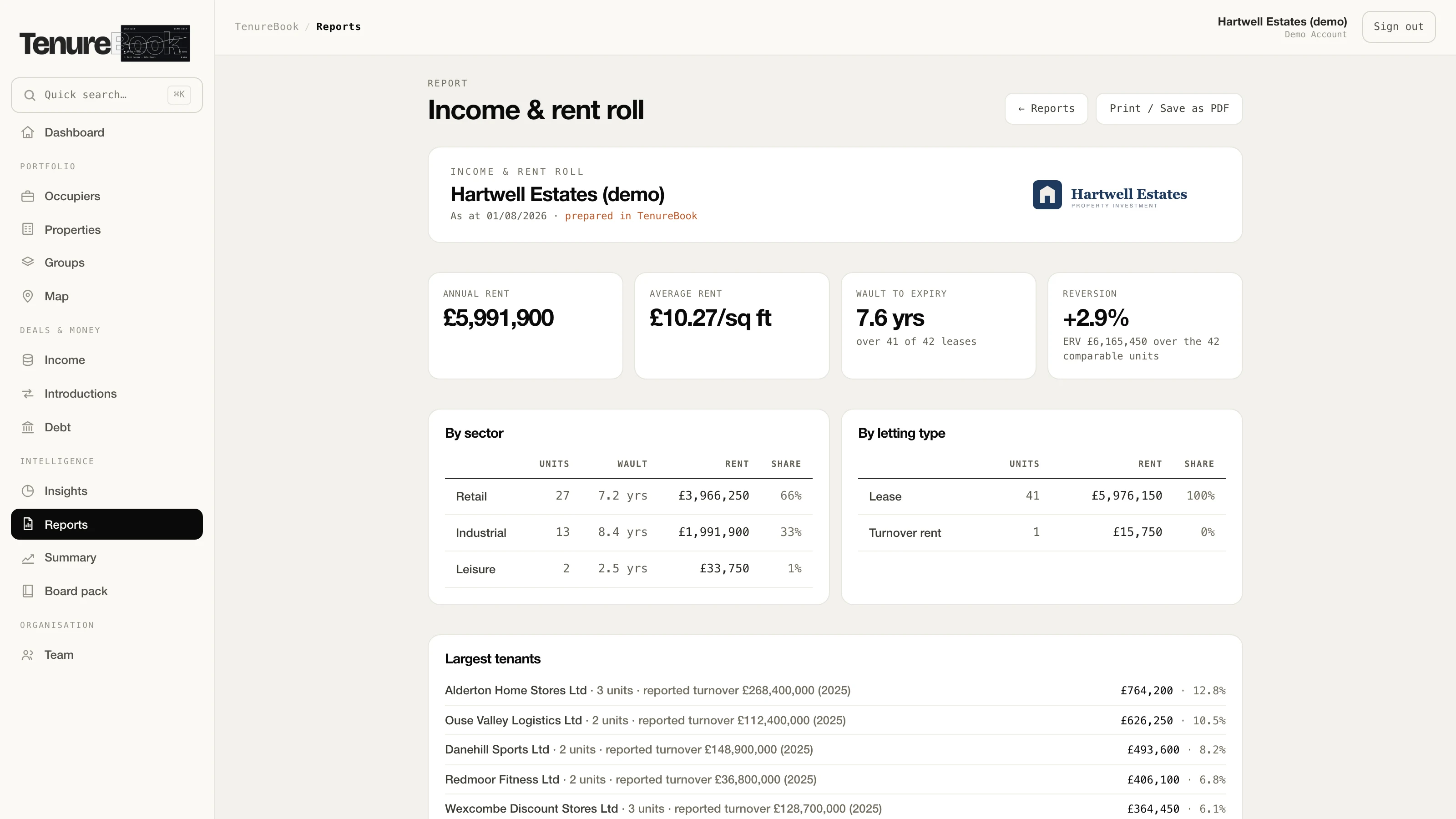Click the Properties building icon
Screen dimensions: 1456x819
(x=28, y=229)
